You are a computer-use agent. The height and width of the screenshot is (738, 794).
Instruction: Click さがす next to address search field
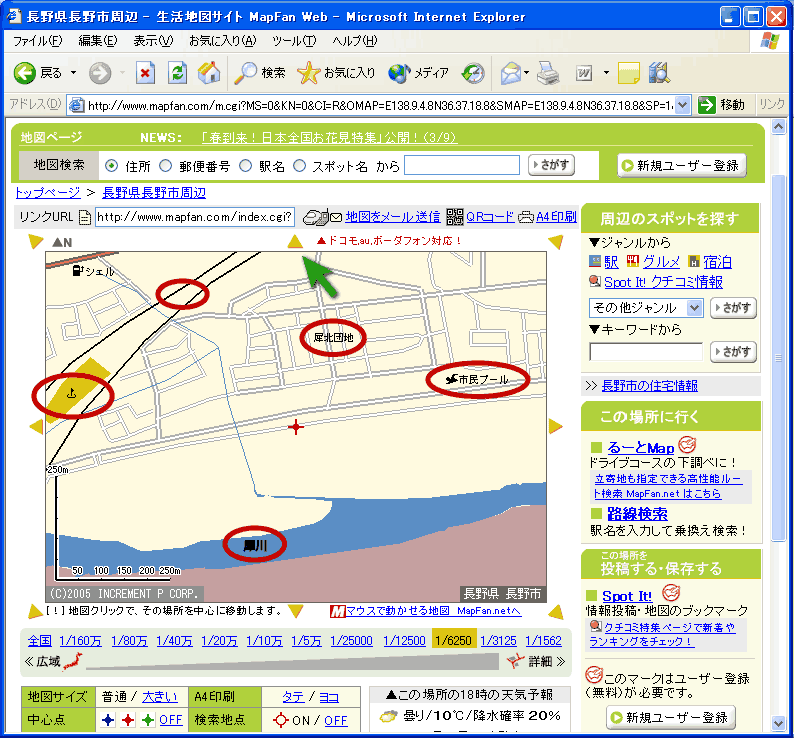[x=551, y=165]
